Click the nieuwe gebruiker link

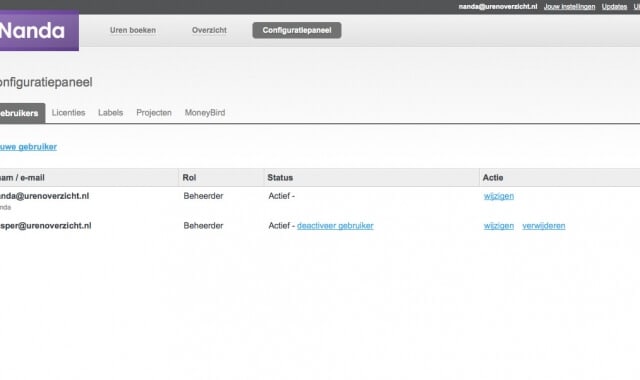pos(28,147)
